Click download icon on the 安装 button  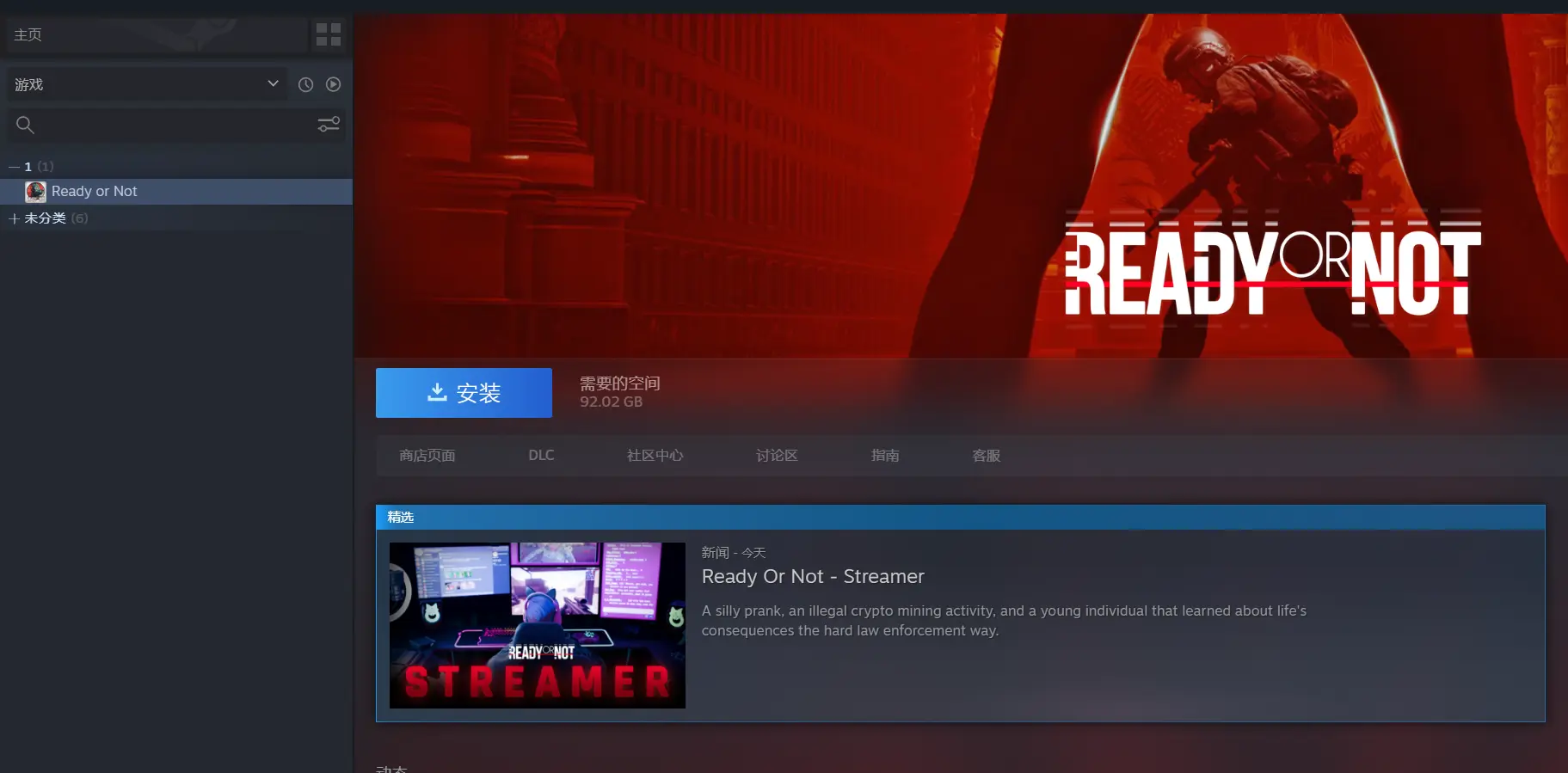[437, 392]
